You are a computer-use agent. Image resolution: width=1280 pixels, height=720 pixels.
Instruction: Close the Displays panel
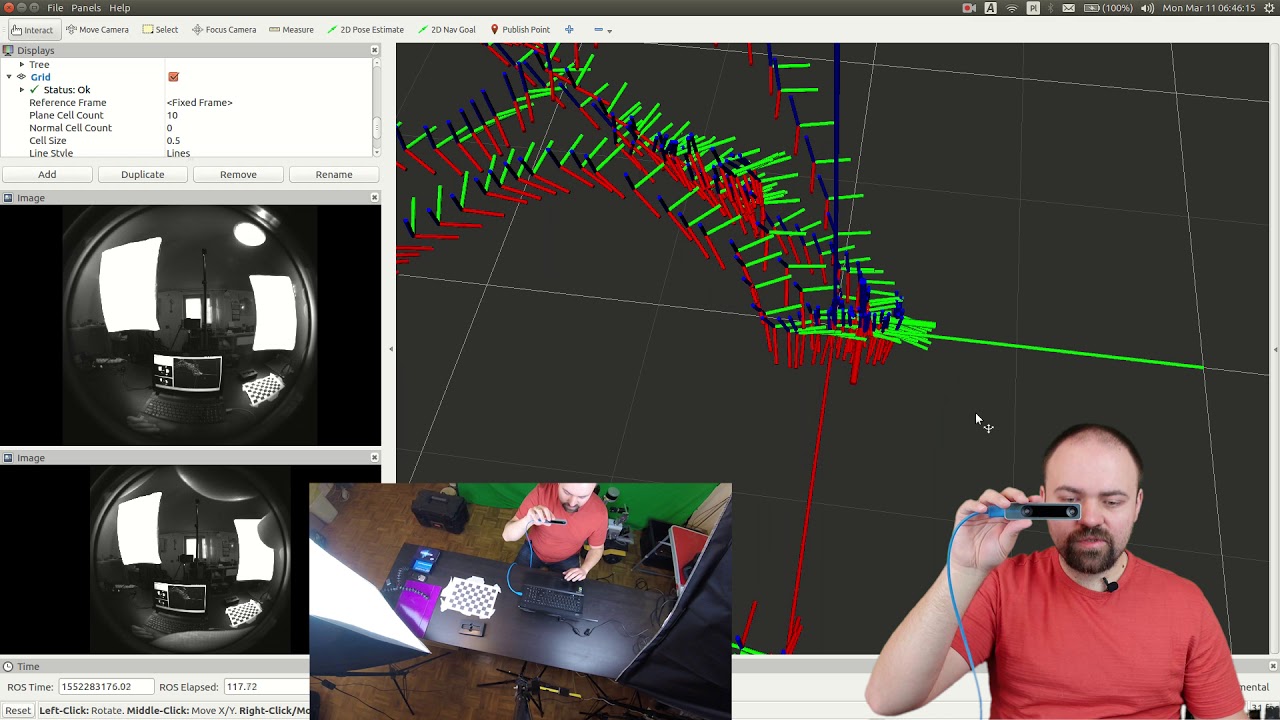(375, 50)
